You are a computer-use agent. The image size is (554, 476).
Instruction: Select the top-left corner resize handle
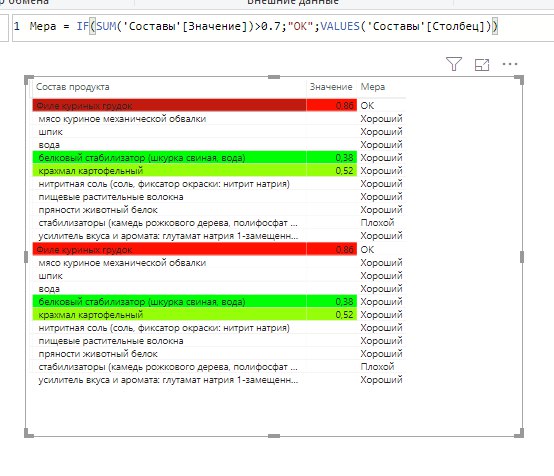point(29,80)
